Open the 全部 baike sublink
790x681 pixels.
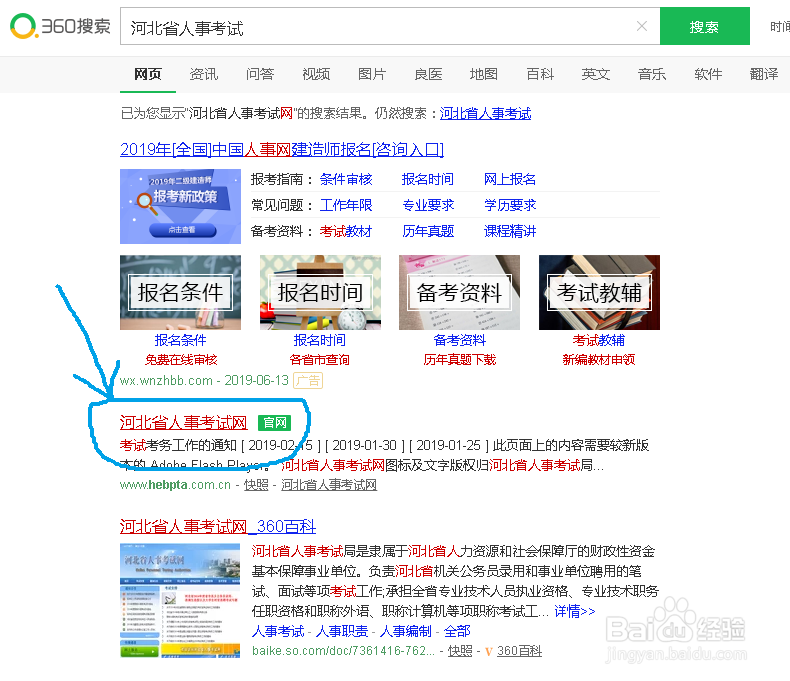pos(457,631)
